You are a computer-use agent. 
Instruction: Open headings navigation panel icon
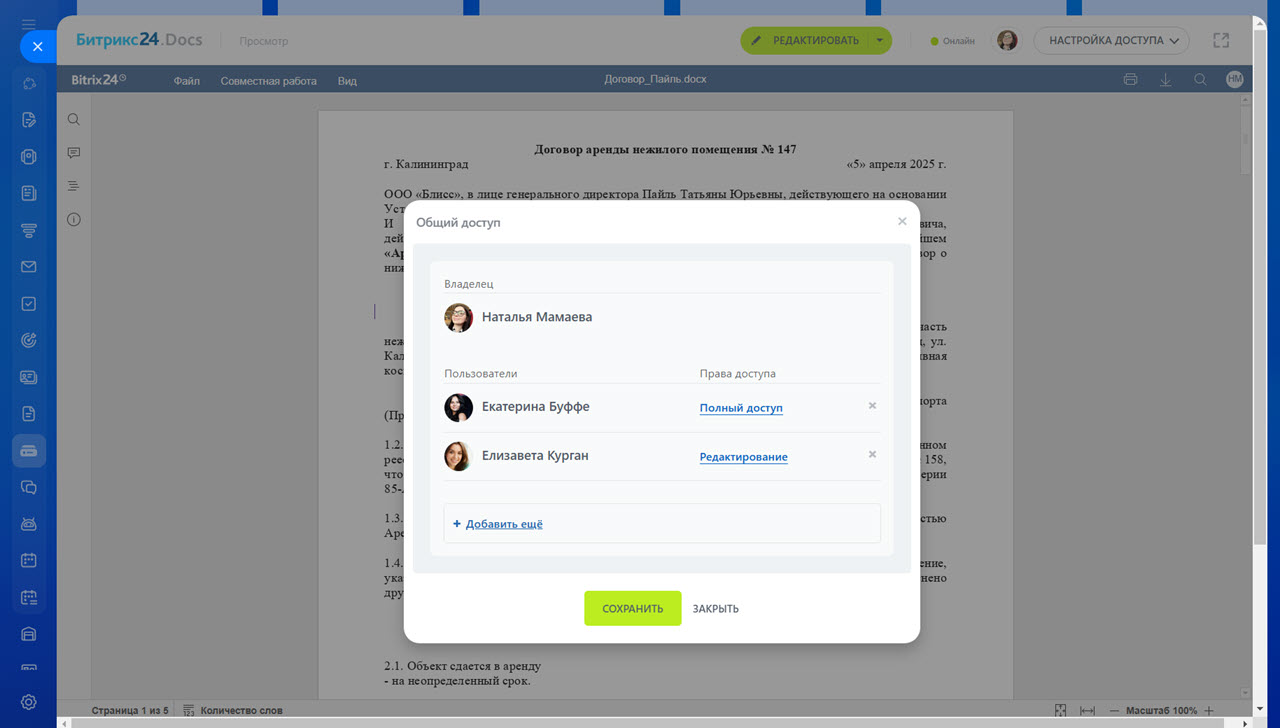[74, 186]
